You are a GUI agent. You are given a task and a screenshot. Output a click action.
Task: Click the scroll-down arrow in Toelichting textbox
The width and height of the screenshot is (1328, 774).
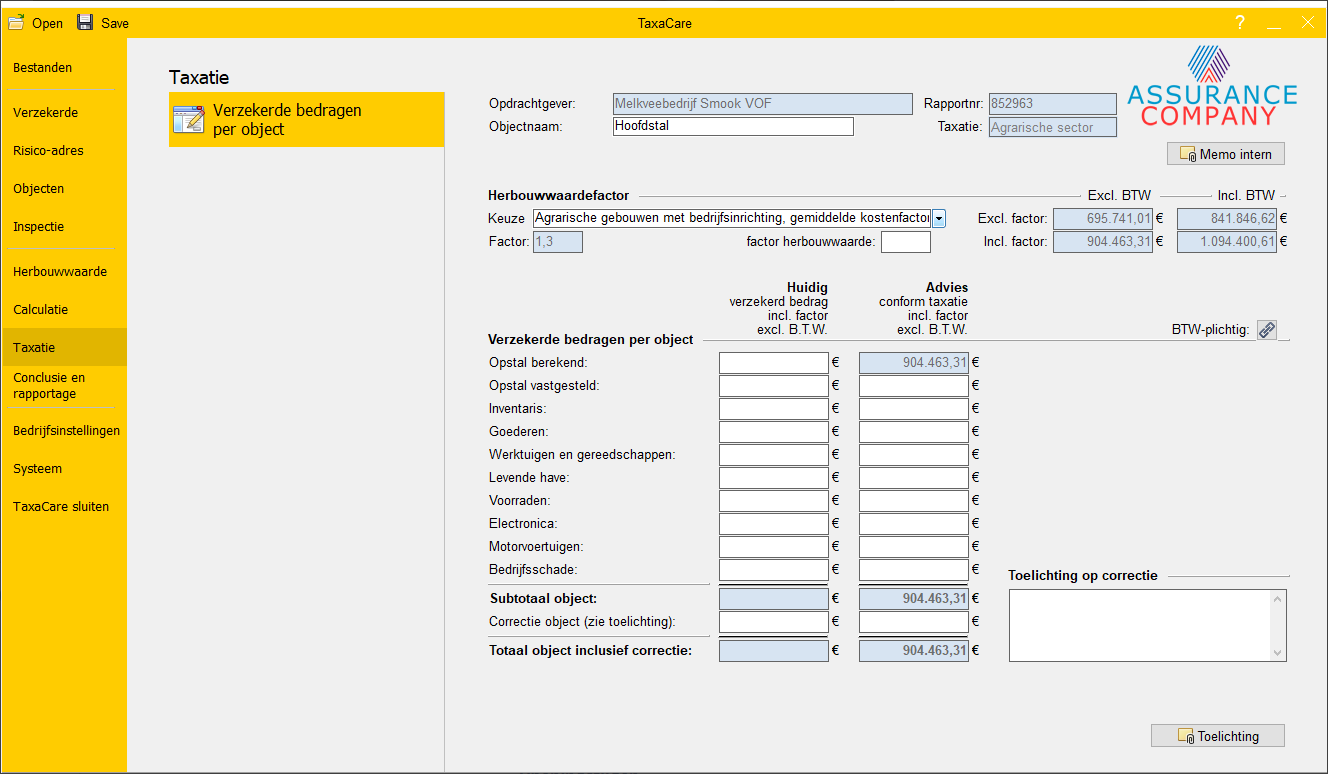pos(1276,652)
